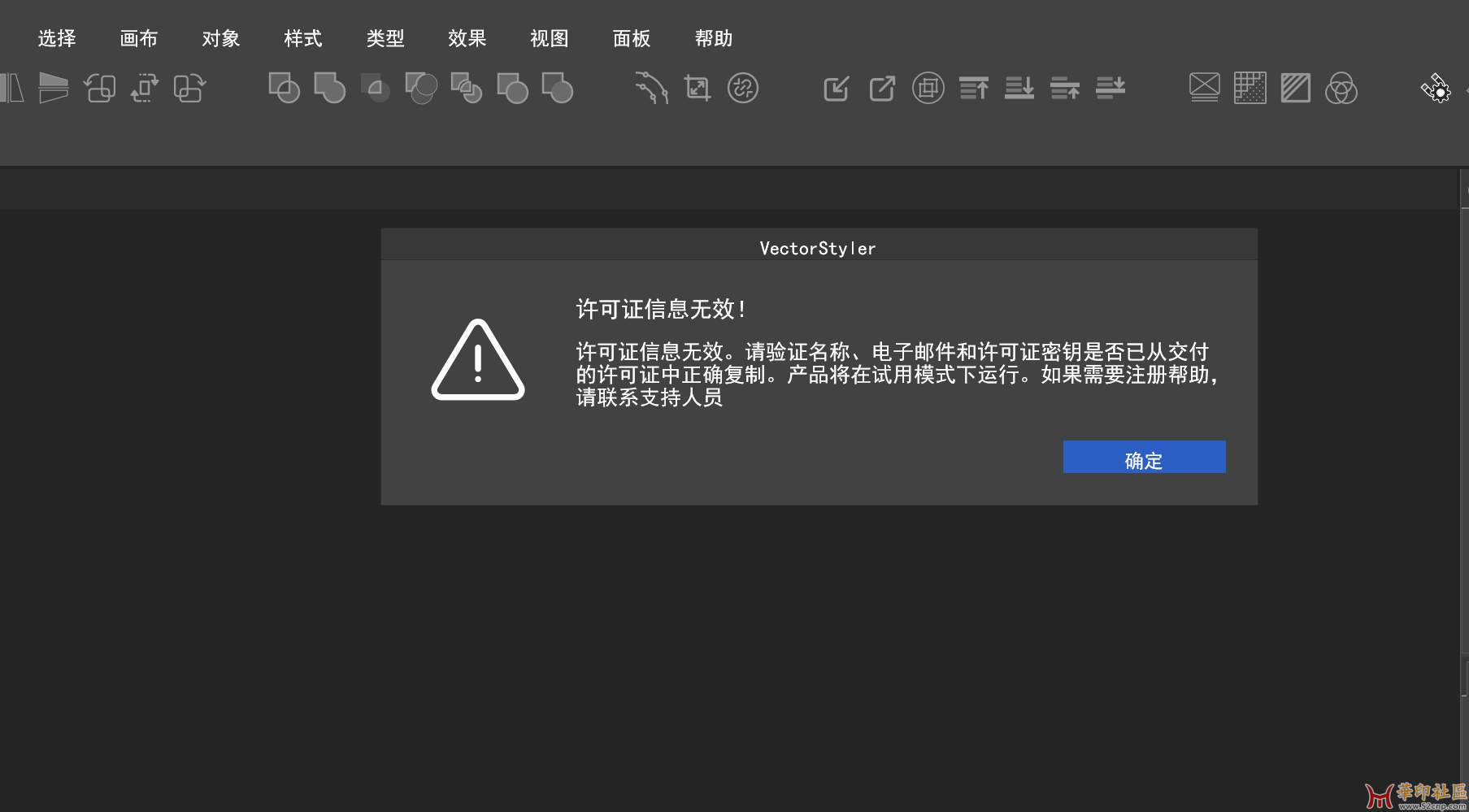This screenshot has width=1469, height=812.
Task: Click the curved path nodes icon
Action: tap(652, 88)
